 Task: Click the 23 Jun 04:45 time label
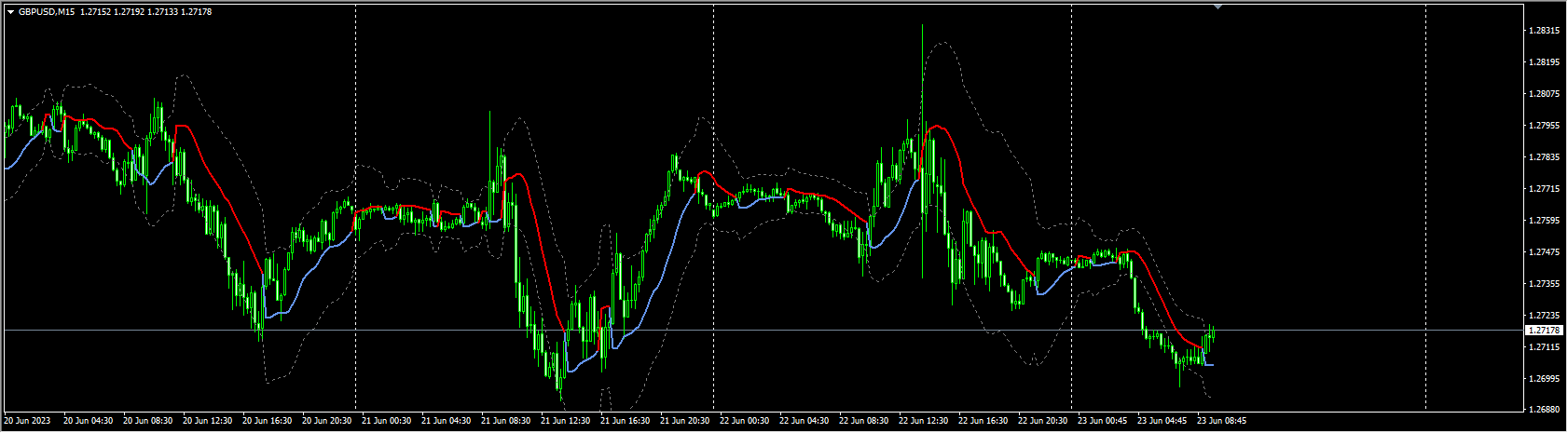(1162, 421)
